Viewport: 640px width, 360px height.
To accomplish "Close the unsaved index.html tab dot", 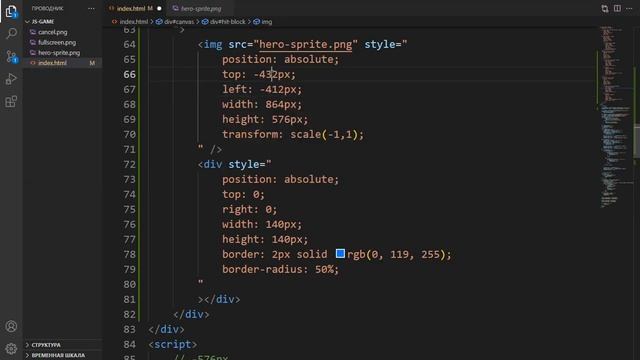I will coord(159,9).
